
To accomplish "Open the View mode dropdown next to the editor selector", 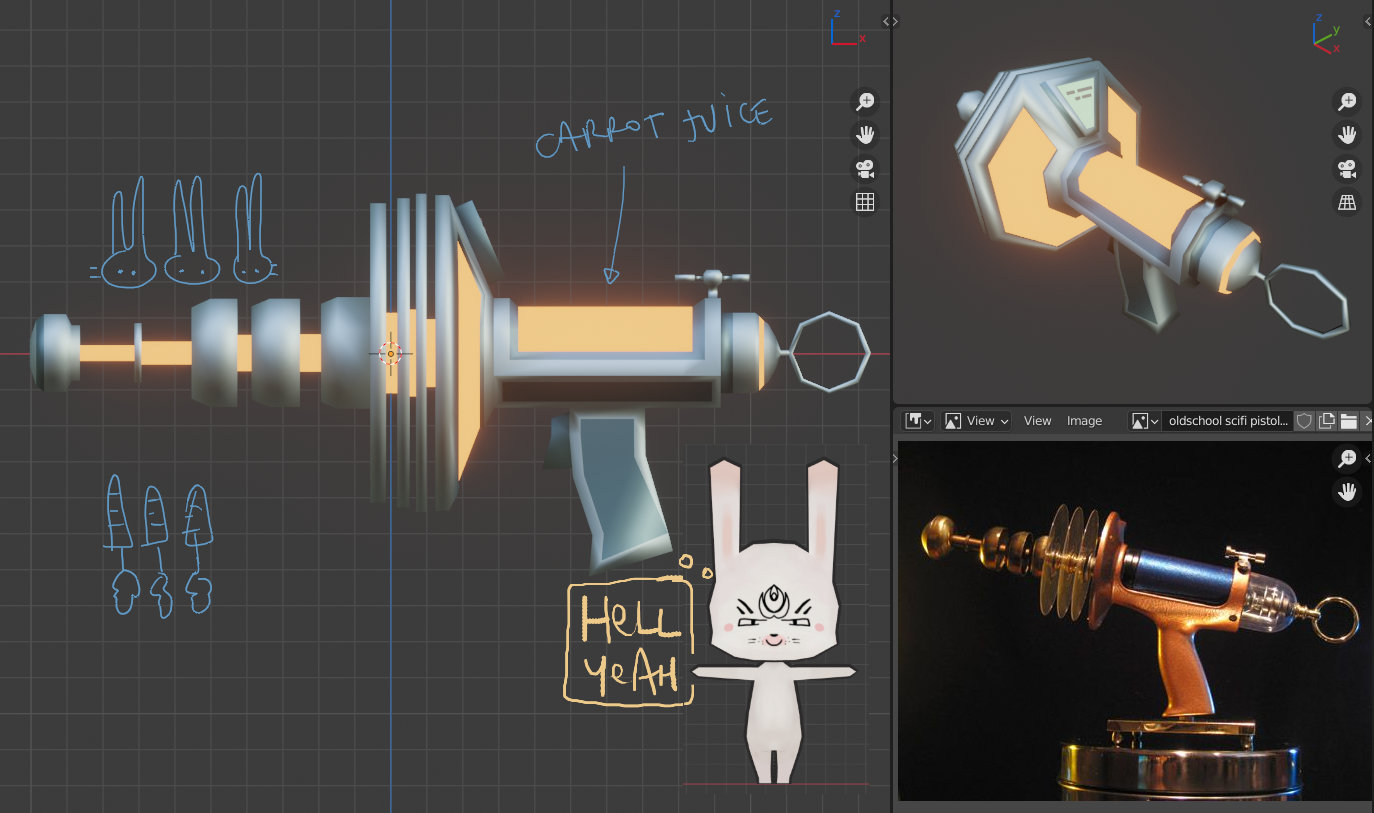I will click(978, 420).
